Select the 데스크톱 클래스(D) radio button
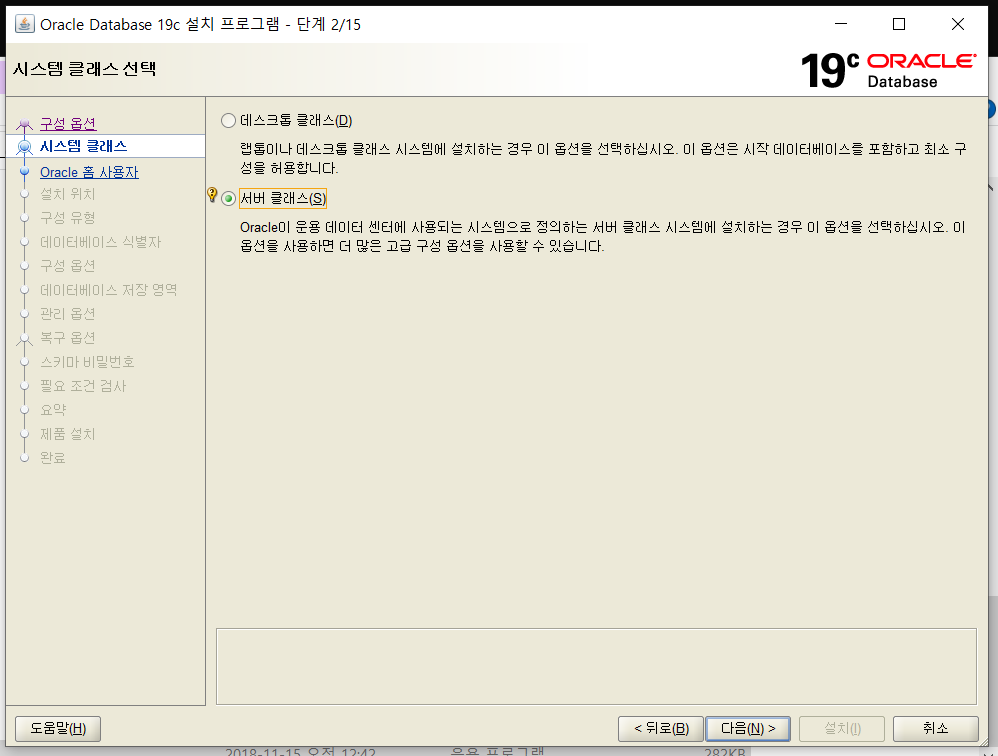998x756 pixels. tap(227, 119)
